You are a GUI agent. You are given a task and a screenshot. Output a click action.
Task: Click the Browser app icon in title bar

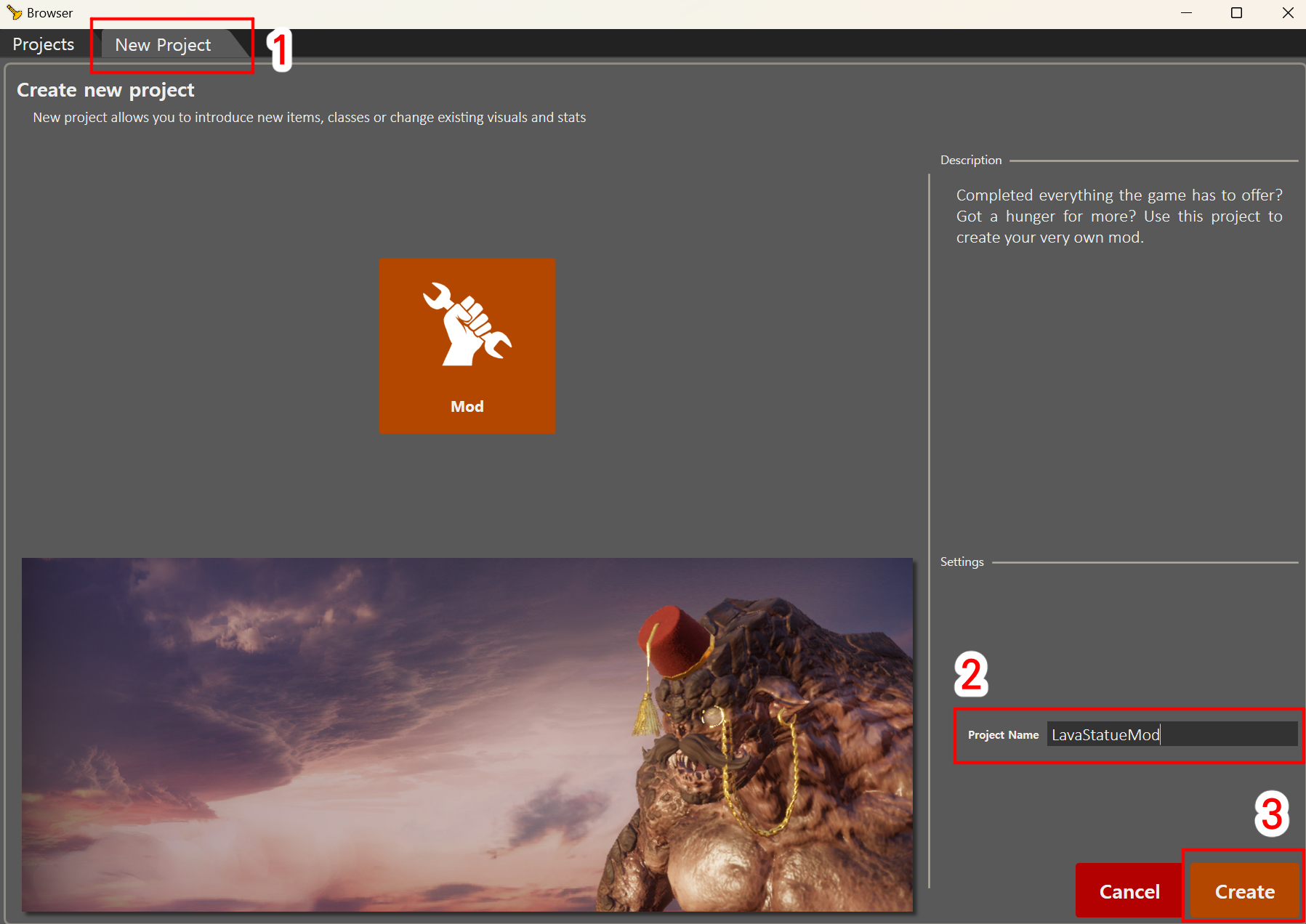click(15, 12)
